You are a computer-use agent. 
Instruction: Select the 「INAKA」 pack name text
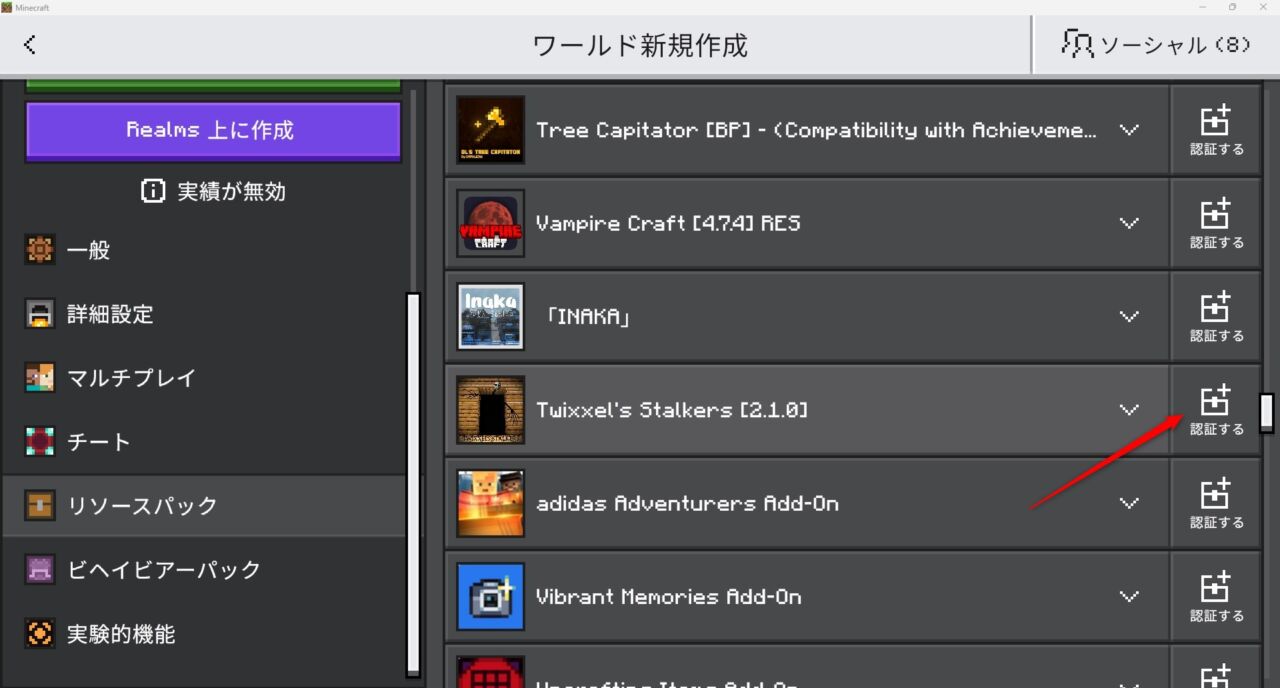(588, 317)
